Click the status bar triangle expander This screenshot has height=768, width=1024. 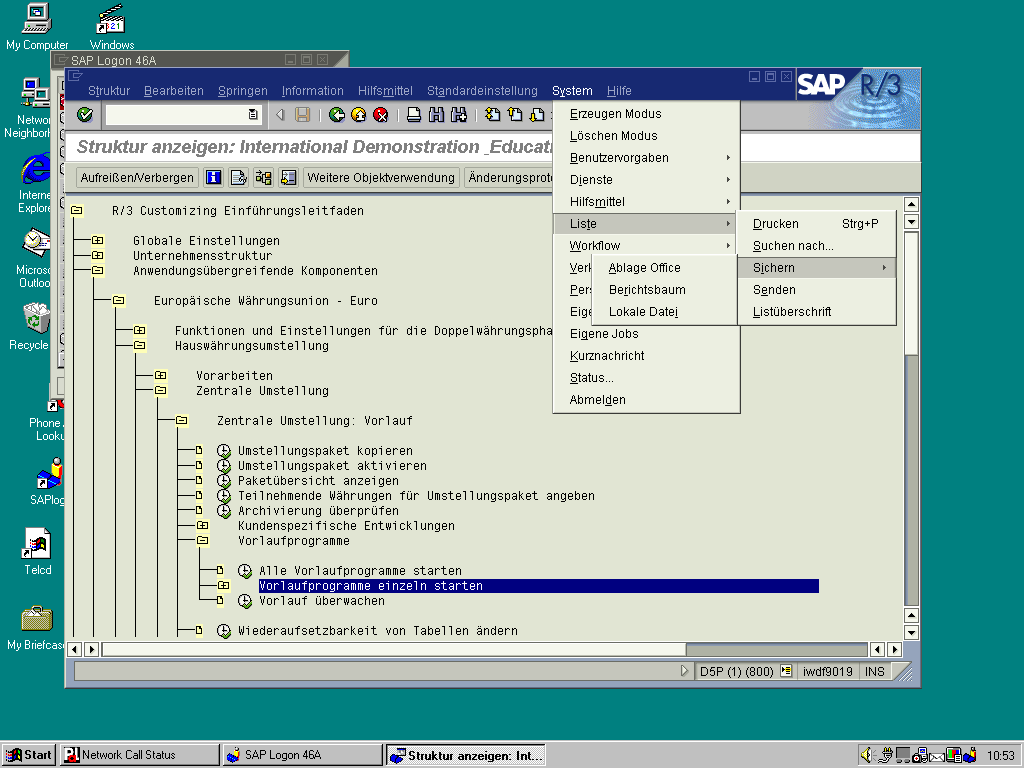click(x=684, y=671)
